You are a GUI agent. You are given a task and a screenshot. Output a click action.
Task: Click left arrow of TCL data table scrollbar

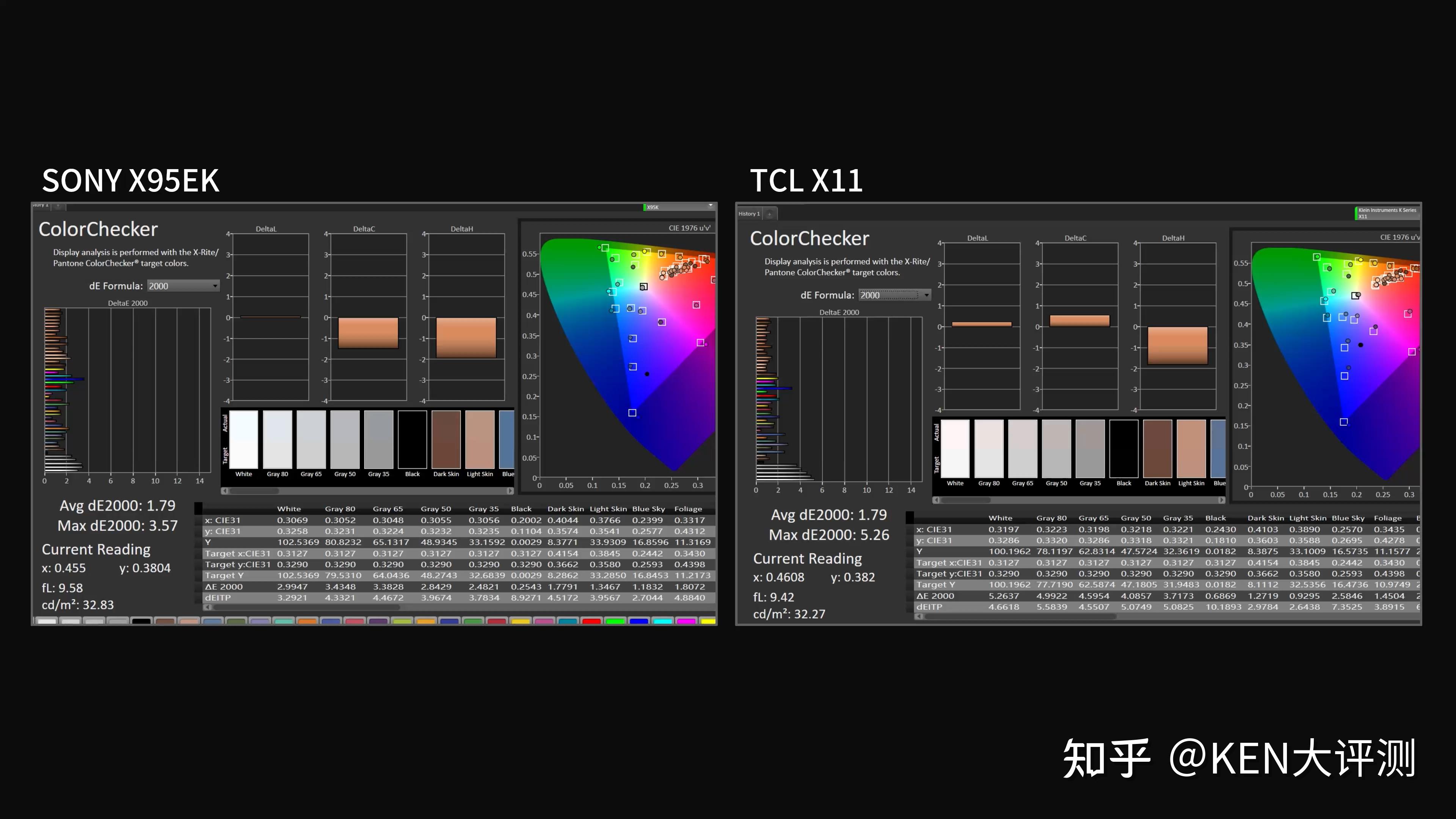[x=918, y=616]
